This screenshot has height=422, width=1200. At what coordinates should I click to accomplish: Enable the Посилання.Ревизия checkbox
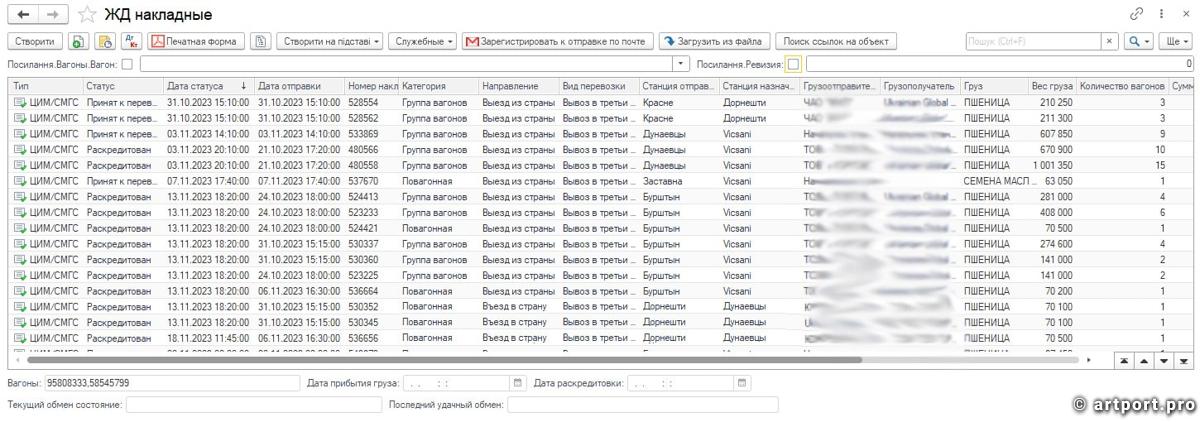coord(793,64)
